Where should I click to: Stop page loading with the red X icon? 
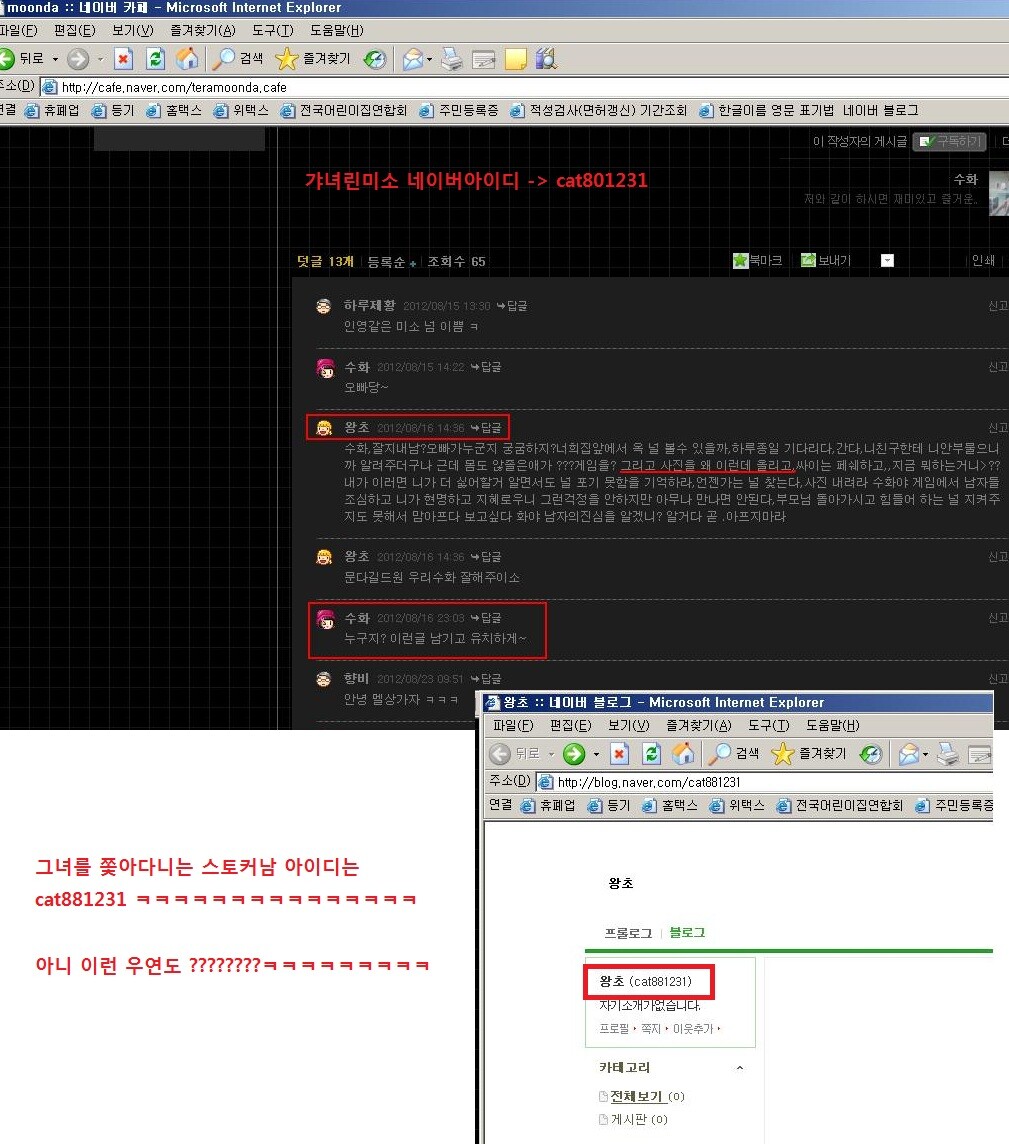[x=123, y=58]
